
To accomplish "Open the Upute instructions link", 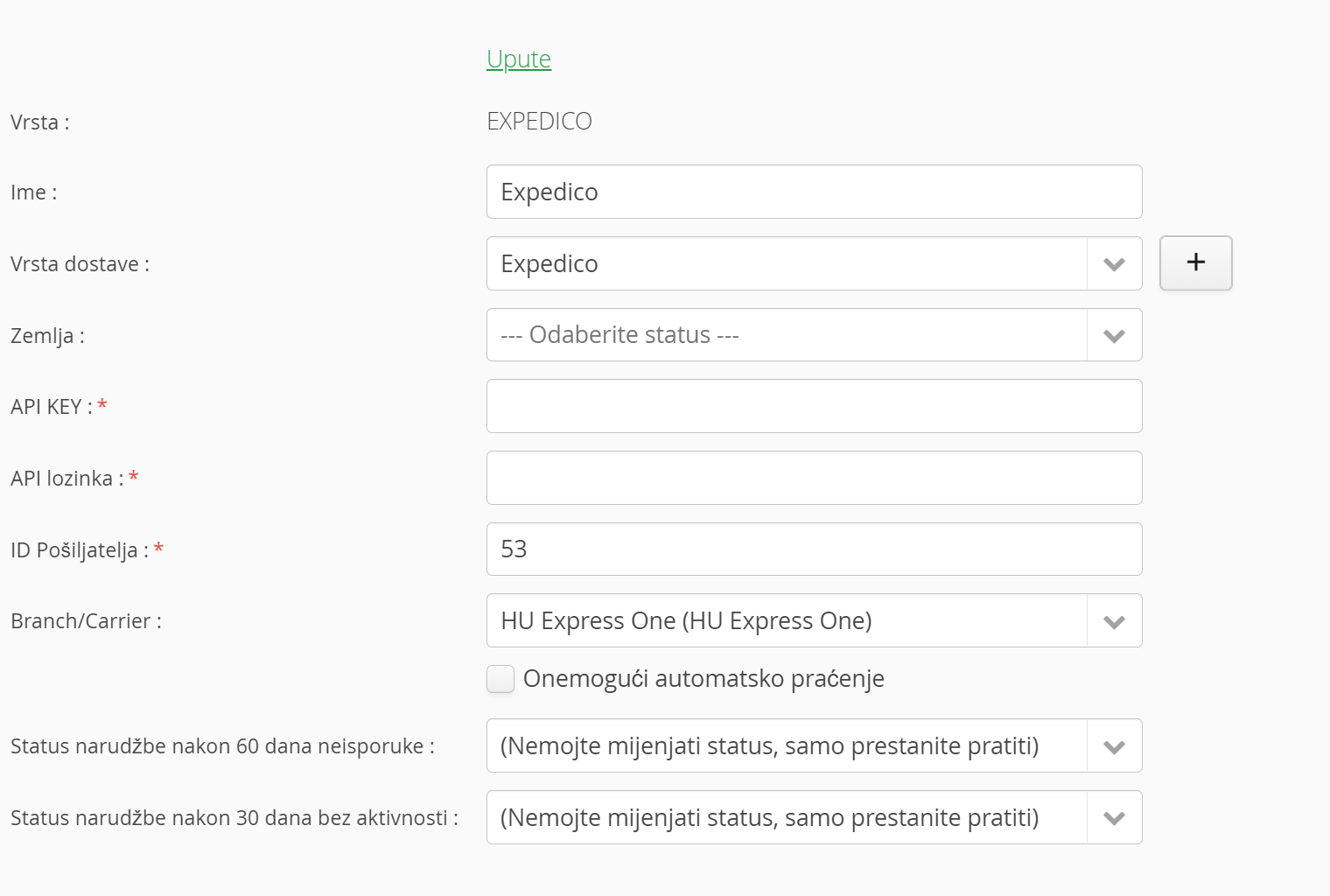I will click(519, 59).
